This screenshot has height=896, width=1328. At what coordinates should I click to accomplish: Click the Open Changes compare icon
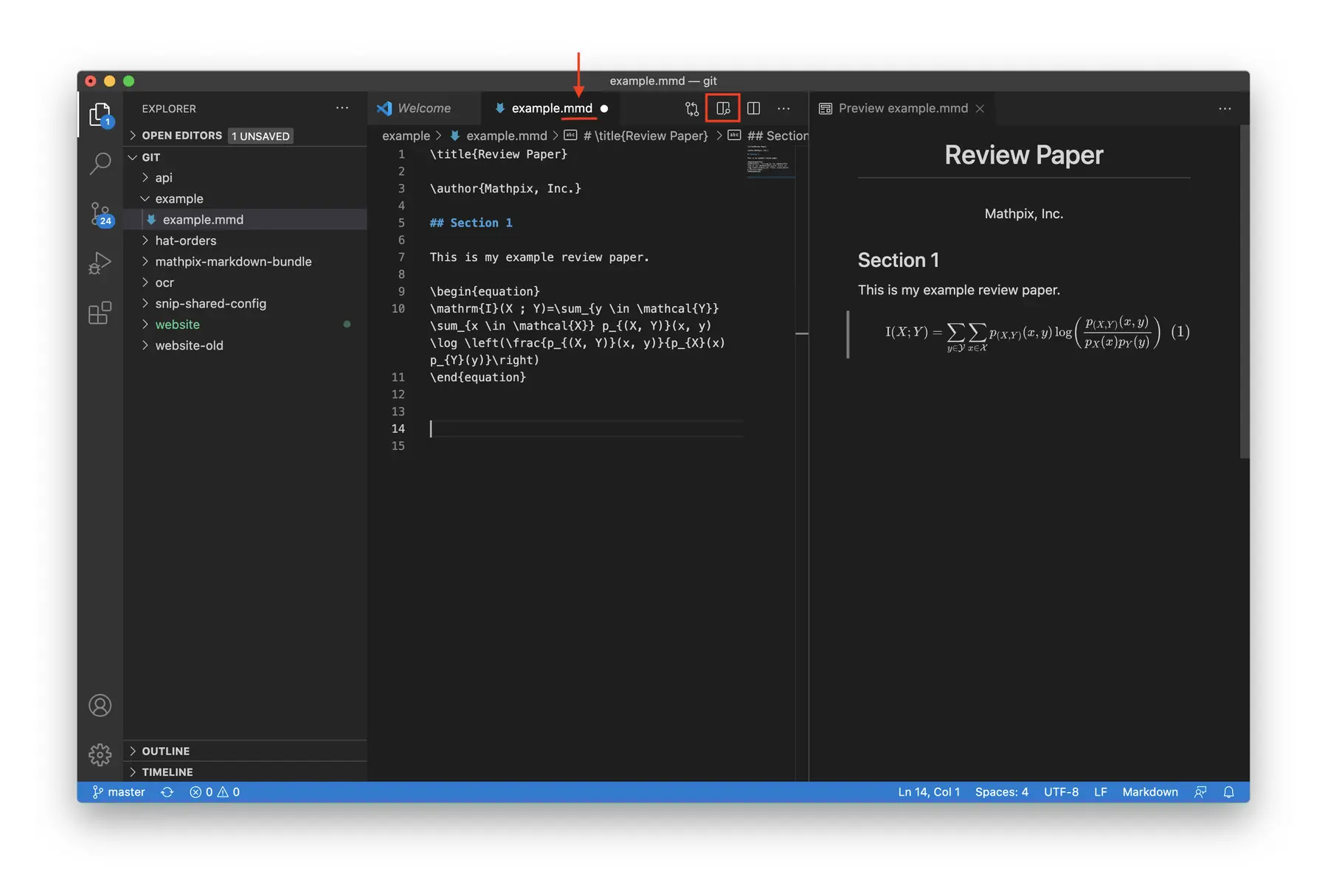click(x=691, y=109)
